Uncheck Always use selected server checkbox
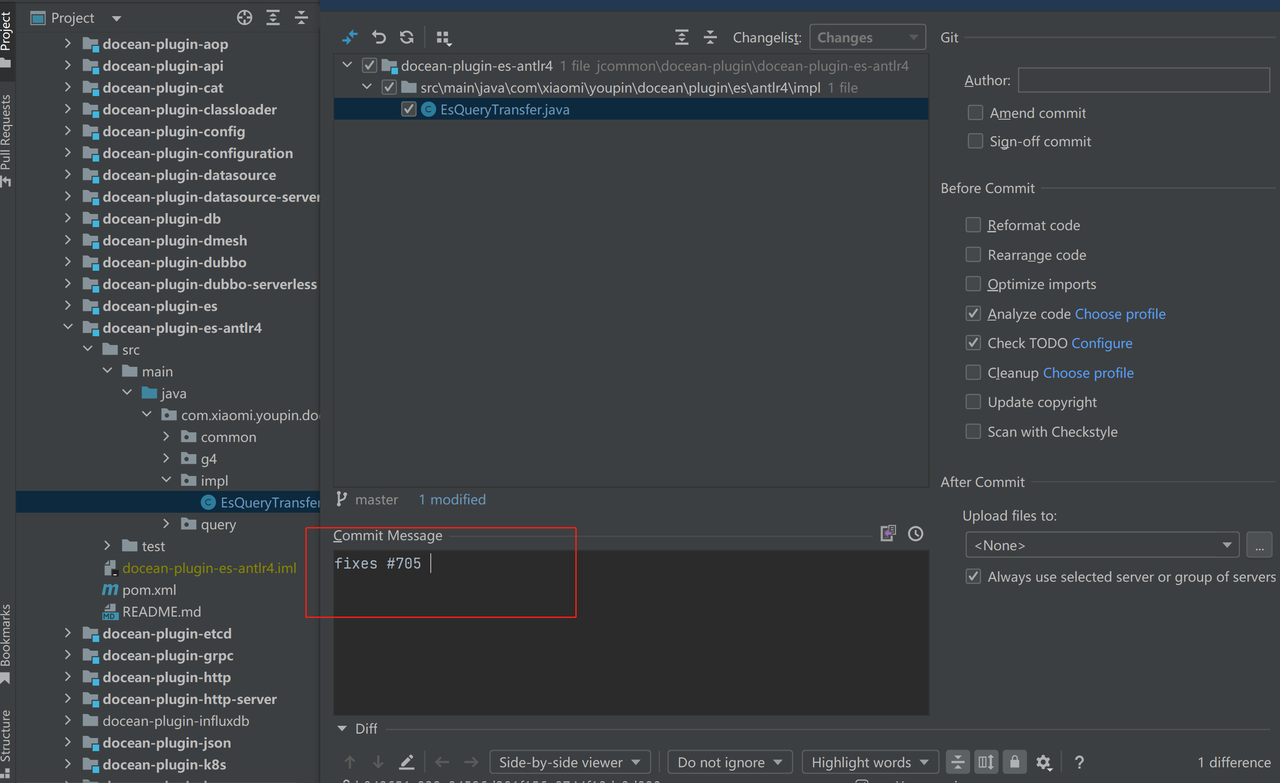The width and height of the screenshot is (1280, 783). [973, 577]
